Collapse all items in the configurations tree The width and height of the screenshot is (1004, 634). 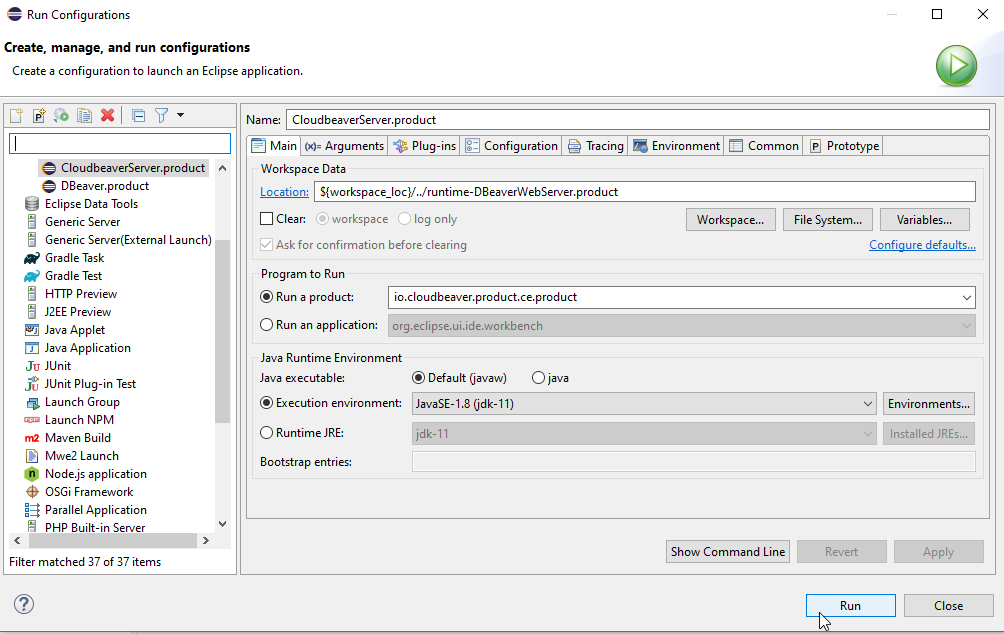point(139,116)
